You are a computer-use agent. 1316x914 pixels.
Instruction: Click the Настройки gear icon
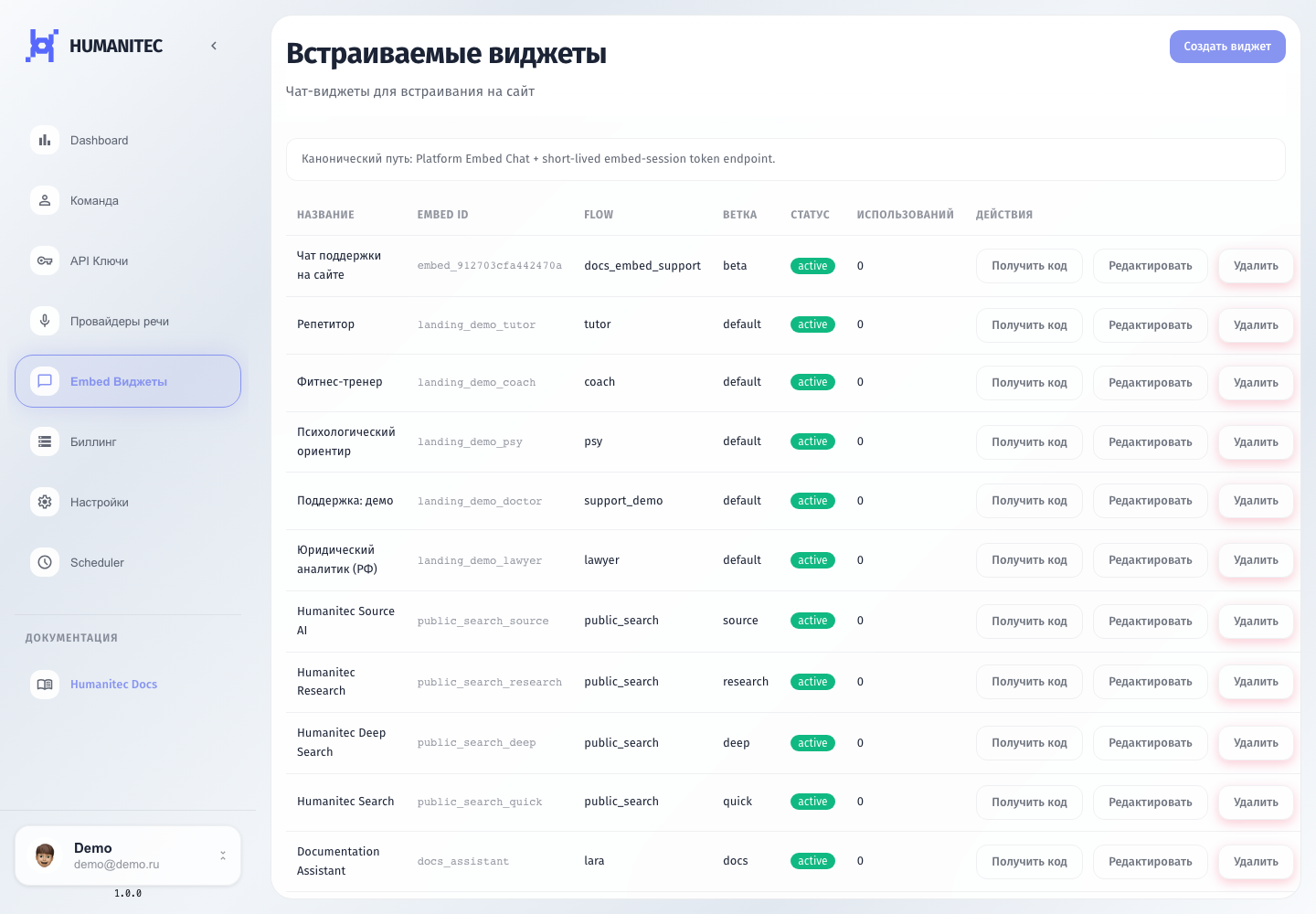coord(45,502)
